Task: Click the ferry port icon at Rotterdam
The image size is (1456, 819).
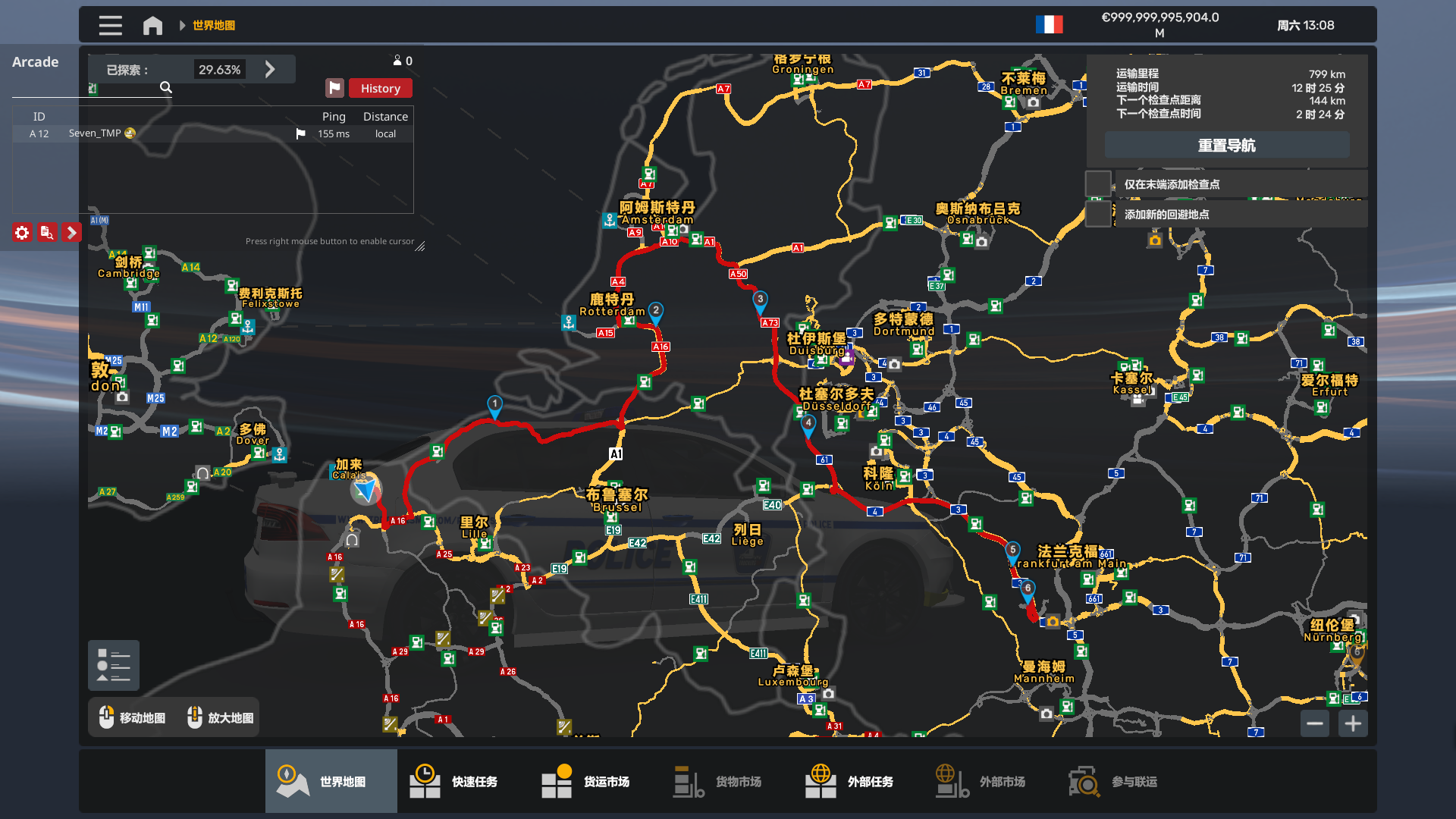Action: pyautogui.click(x=569, y=322)
